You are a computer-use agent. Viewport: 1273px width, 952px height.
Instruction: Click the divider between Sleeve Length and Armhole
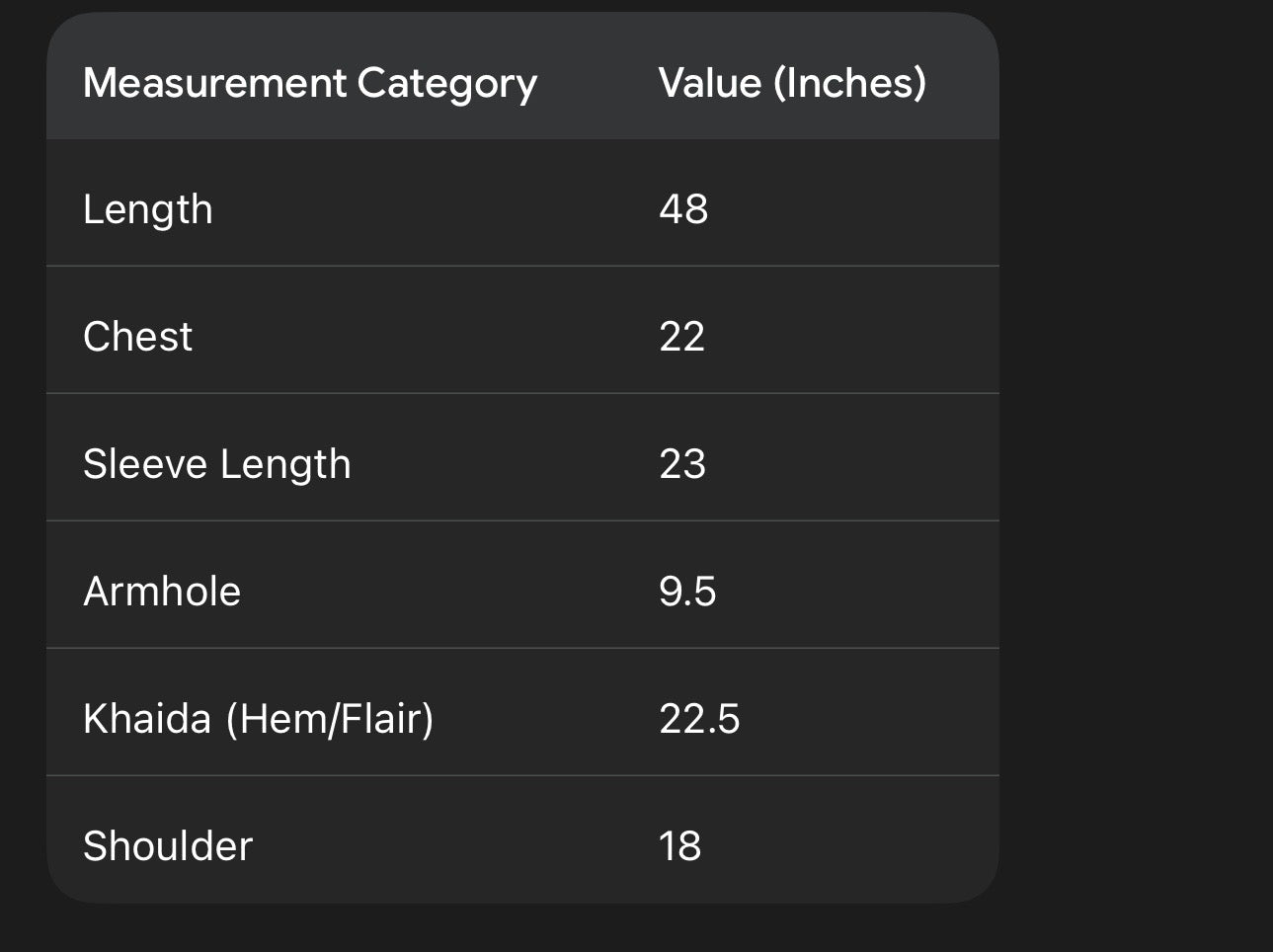click(x=522, y=520)
